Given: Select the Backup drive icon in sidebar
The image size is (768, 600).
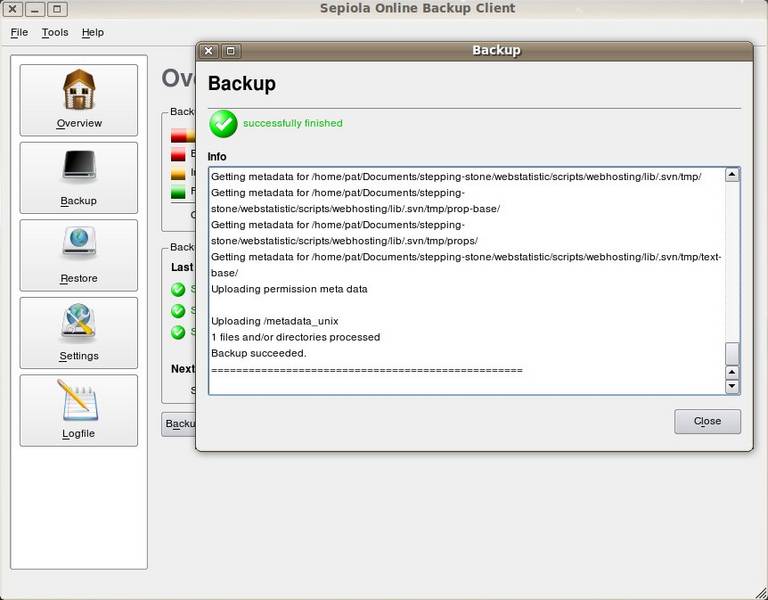Looking at the screenshot, I should tap(79, 166).
